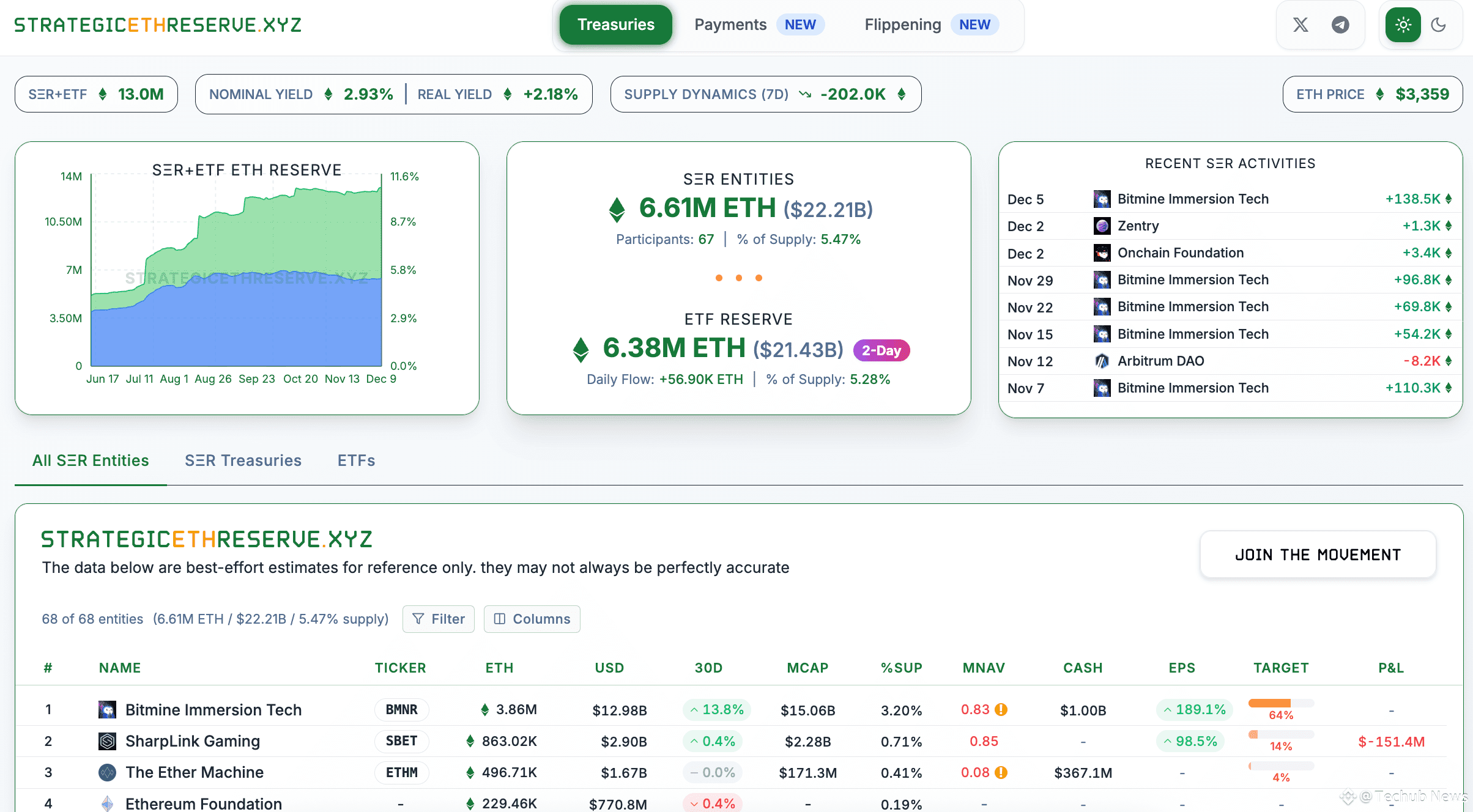Click the Zentry logo in recent activities
Screen dimensions: 1473x812
point(1102,226)
